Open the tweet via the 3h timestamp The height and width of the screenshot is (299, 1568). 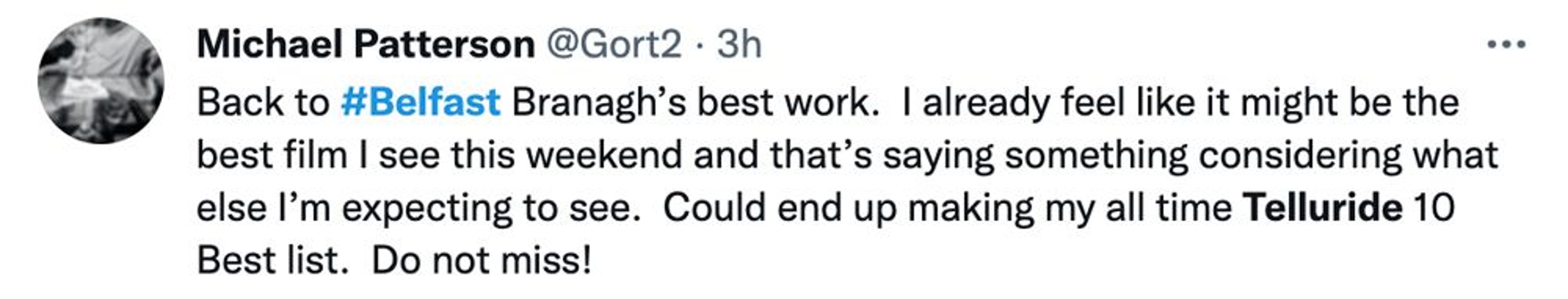click(739, 45)
